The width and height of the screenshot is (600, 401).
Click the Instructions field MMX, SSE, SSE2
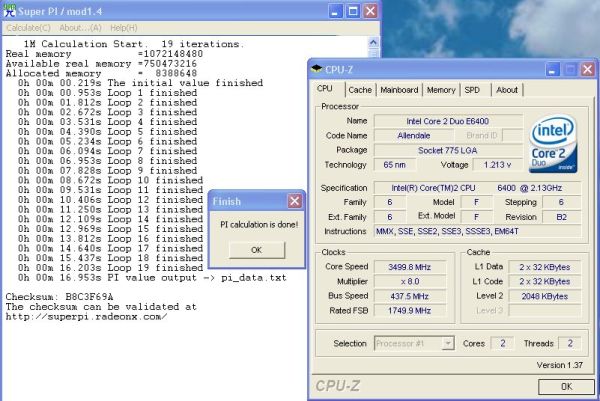click(x=477, y=231)
